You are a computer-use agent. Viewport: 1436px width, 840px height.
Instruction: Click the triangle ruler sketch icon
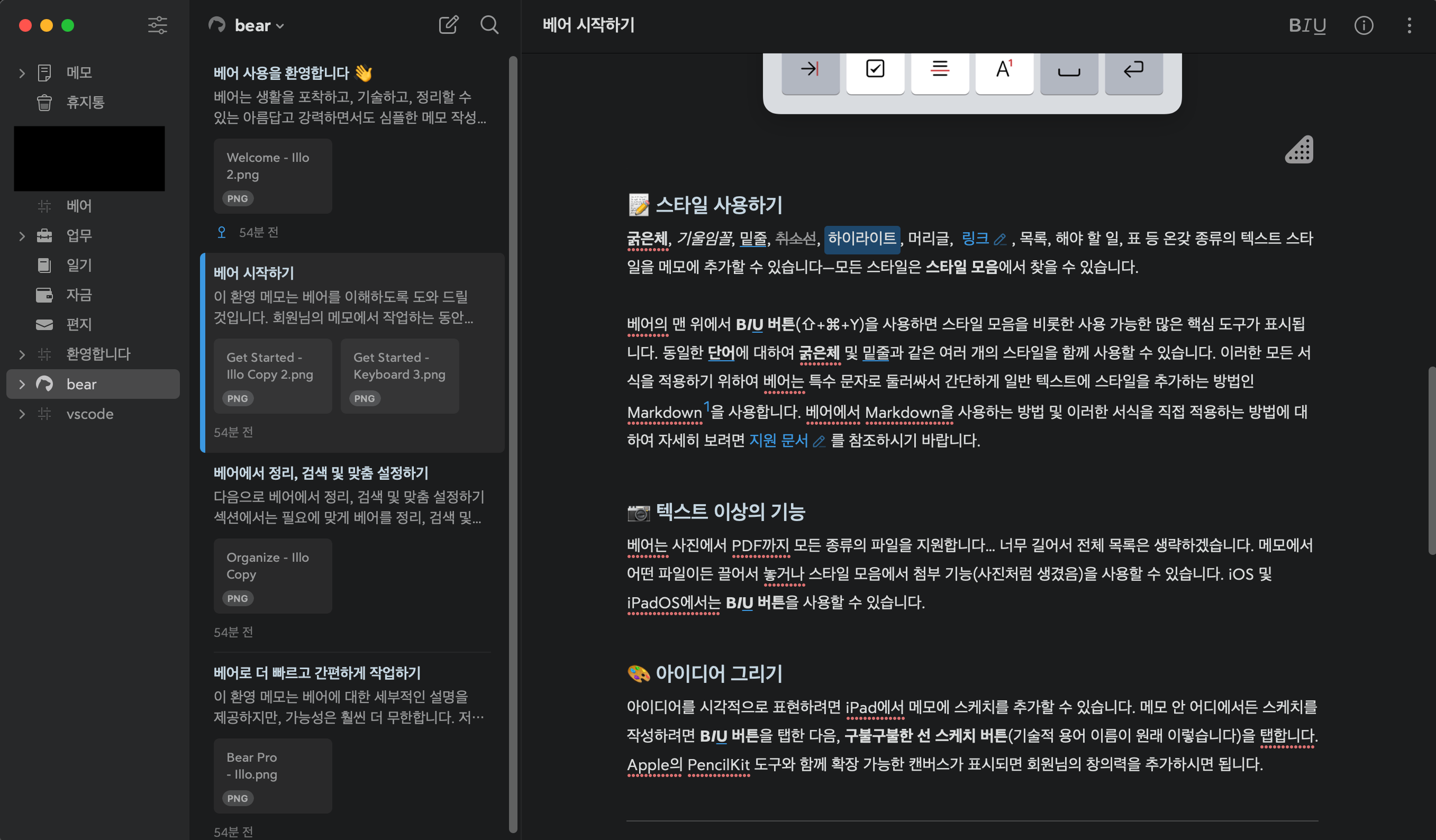coord(1299,150)
